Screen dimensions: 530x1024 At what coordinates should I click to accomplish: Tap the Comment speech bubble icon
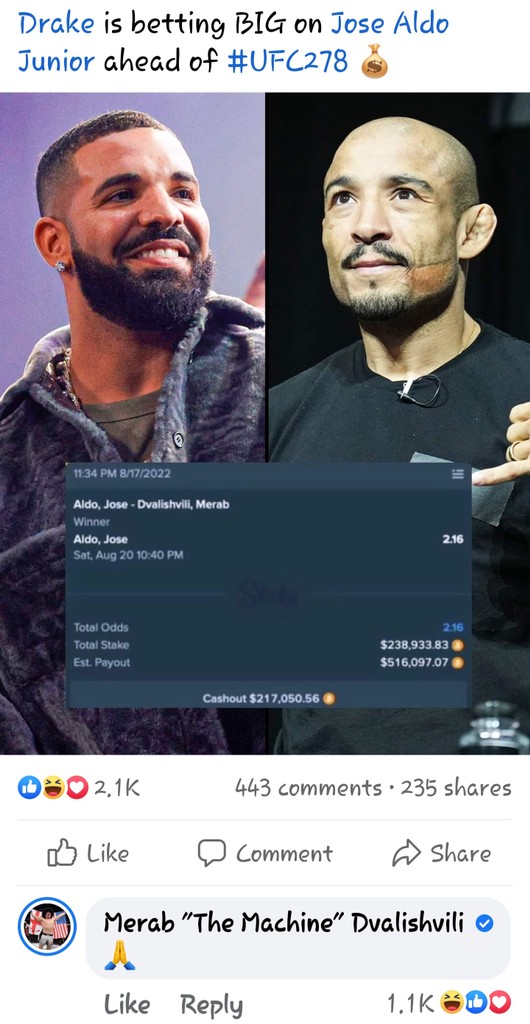tap(211, 854)
